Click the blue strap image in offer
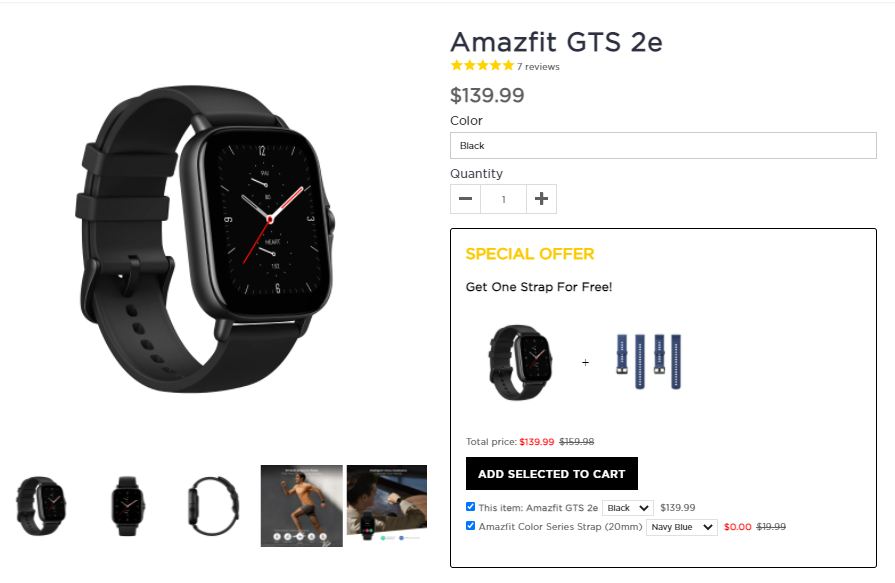895x583 pixels. (648, 362)
